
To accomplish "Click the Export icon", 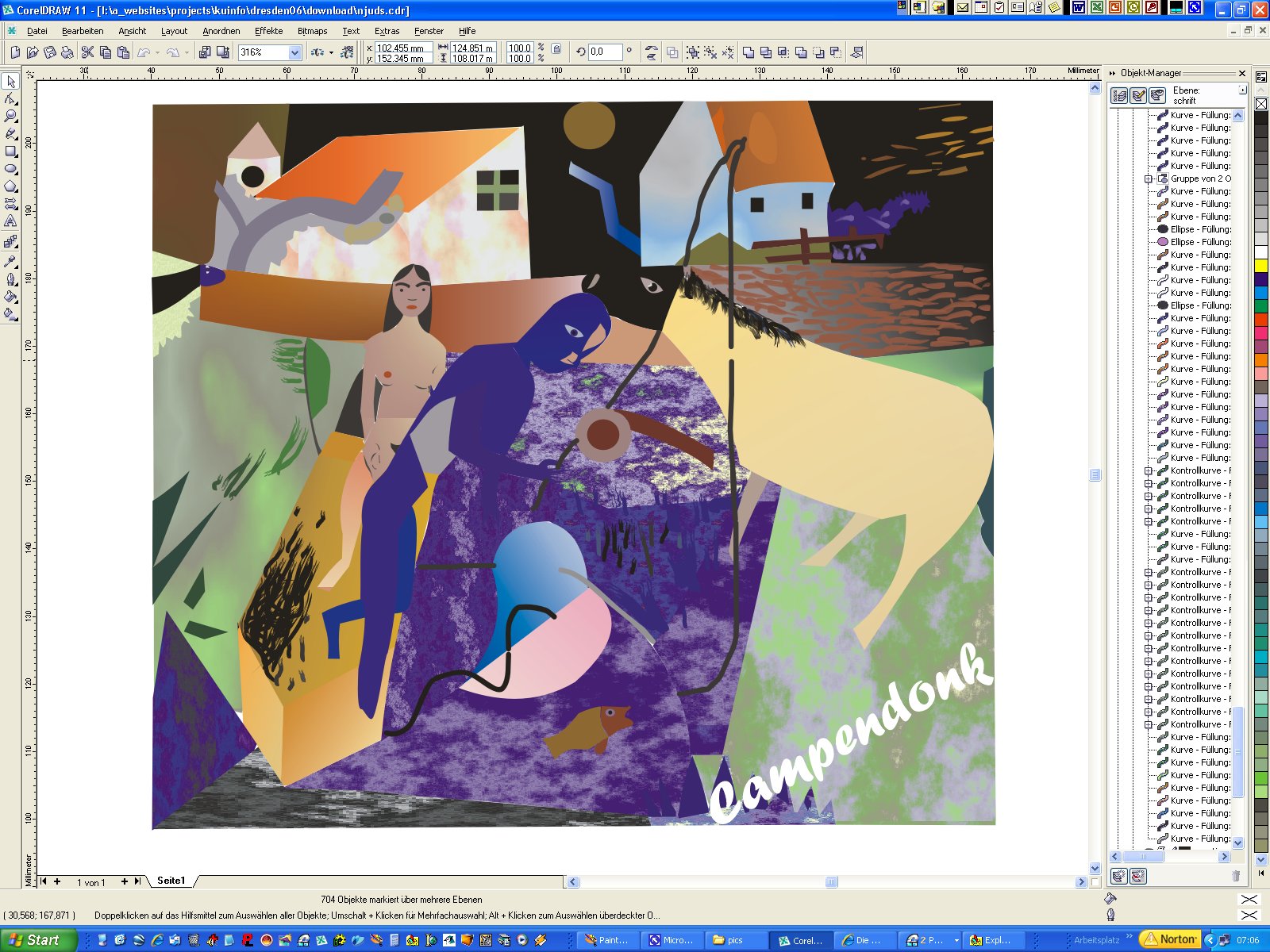I will point(223,52).
